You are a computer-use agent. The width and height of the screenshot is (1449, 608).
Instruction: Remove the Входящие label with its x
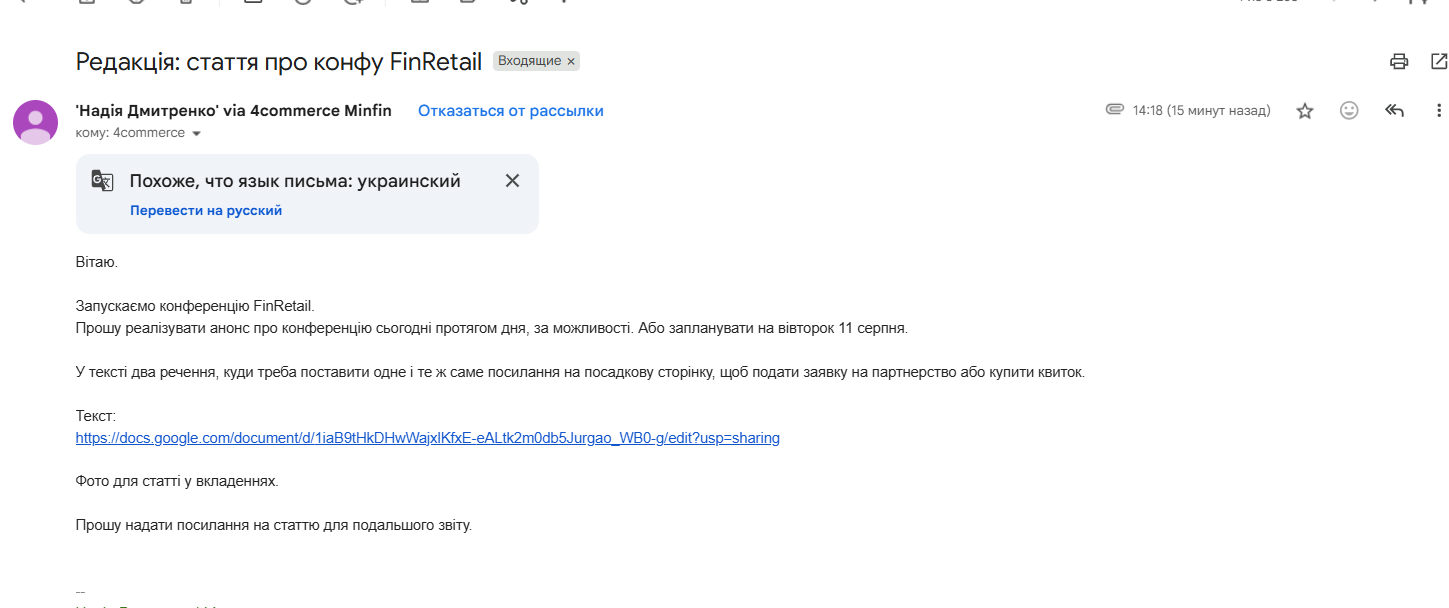571,62
